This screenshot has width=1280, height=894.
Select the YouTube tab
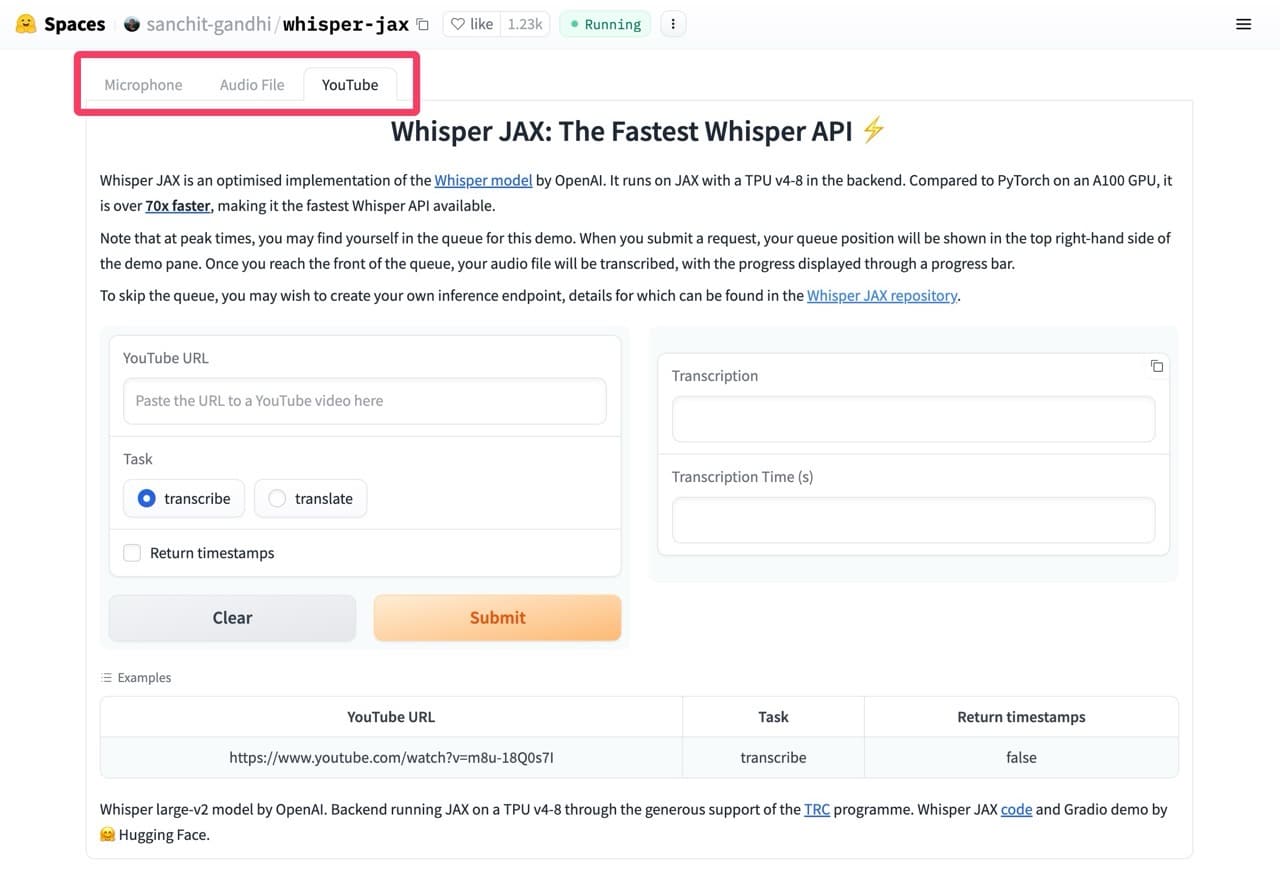pos(350,85)
